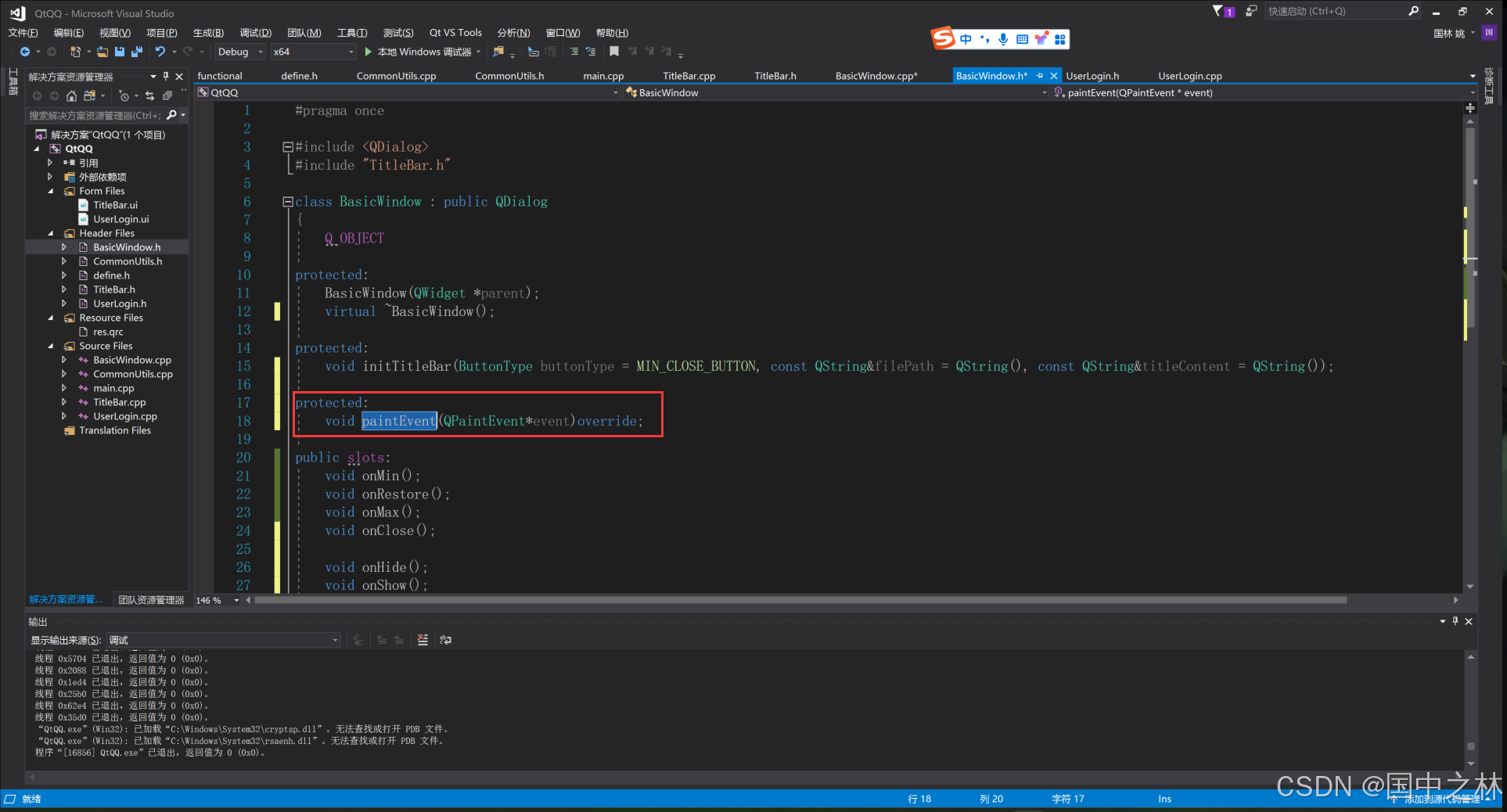Toggle word wrap in Output panel
Image resolution: width=1507 pixels, height=812 pixels.
(446, 640)
